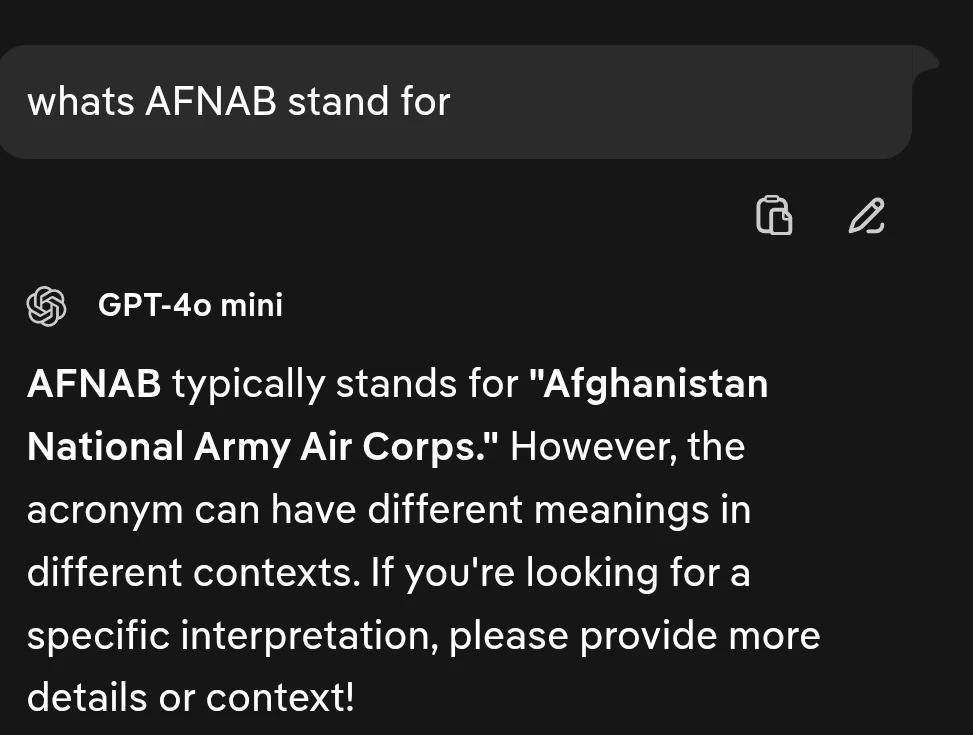This screenshot has width=973, height=735.
Task: Click the OpenAI logo beside GPT-4o mini
Action: [x=46, y=305]
